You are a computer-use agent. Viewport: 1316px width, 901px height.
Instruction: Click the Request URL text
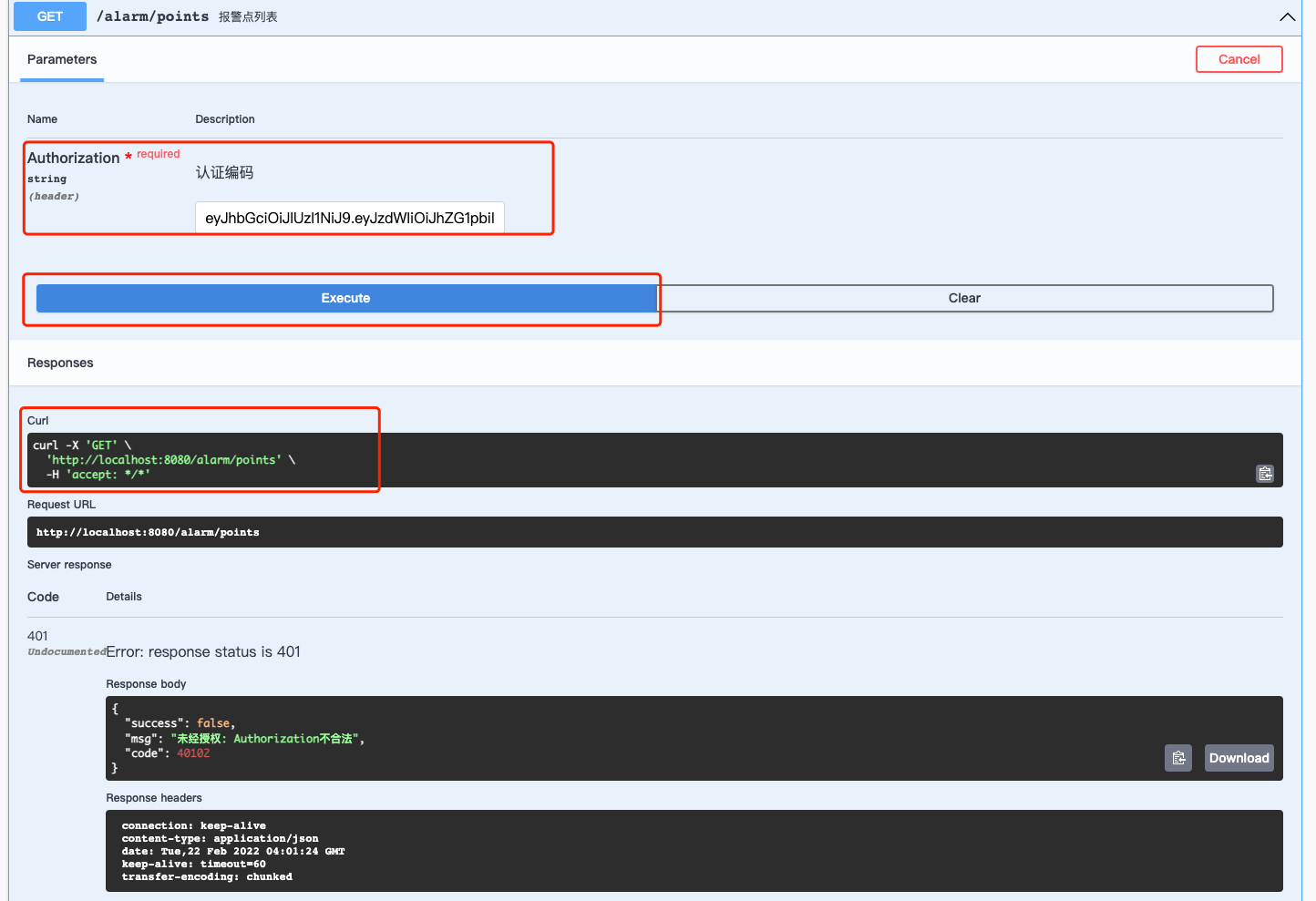[x=146, y=532]
